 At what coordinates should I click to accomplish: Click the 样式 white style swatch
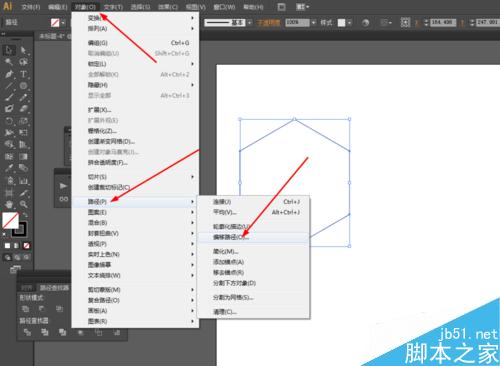point(341,23)
